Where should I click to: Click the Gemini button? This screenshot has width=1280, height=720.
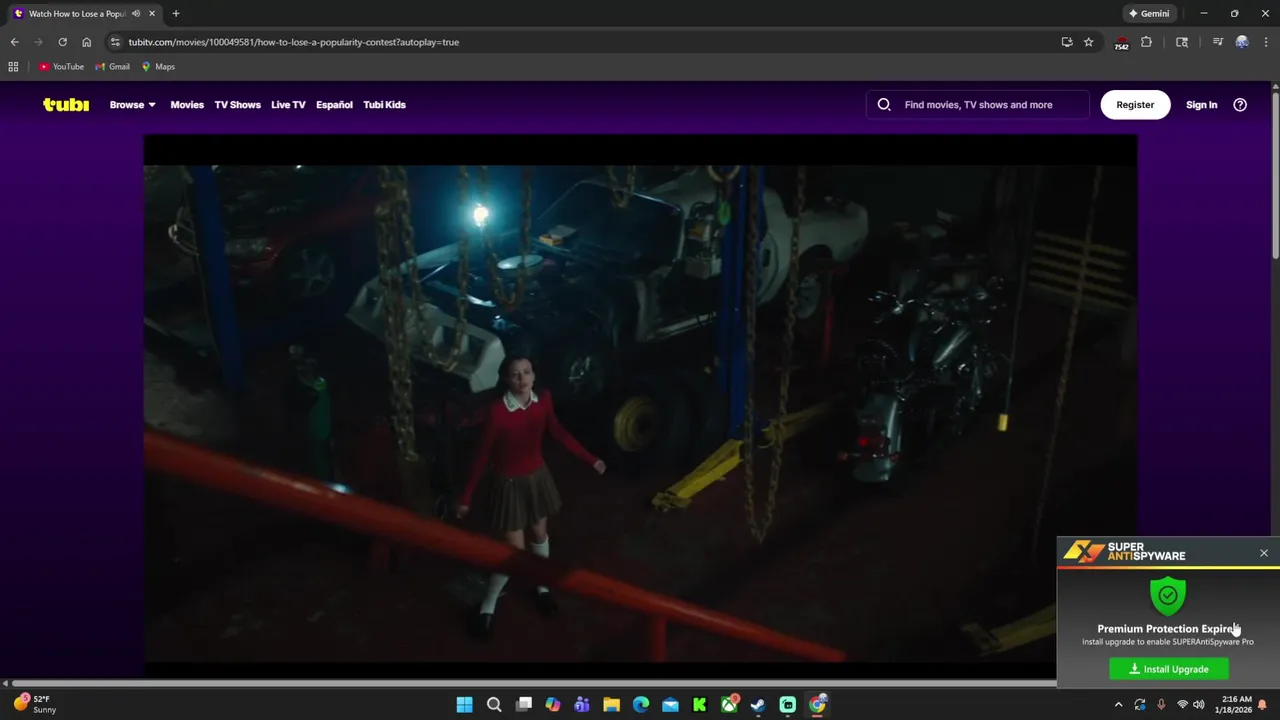[1149, 13]
